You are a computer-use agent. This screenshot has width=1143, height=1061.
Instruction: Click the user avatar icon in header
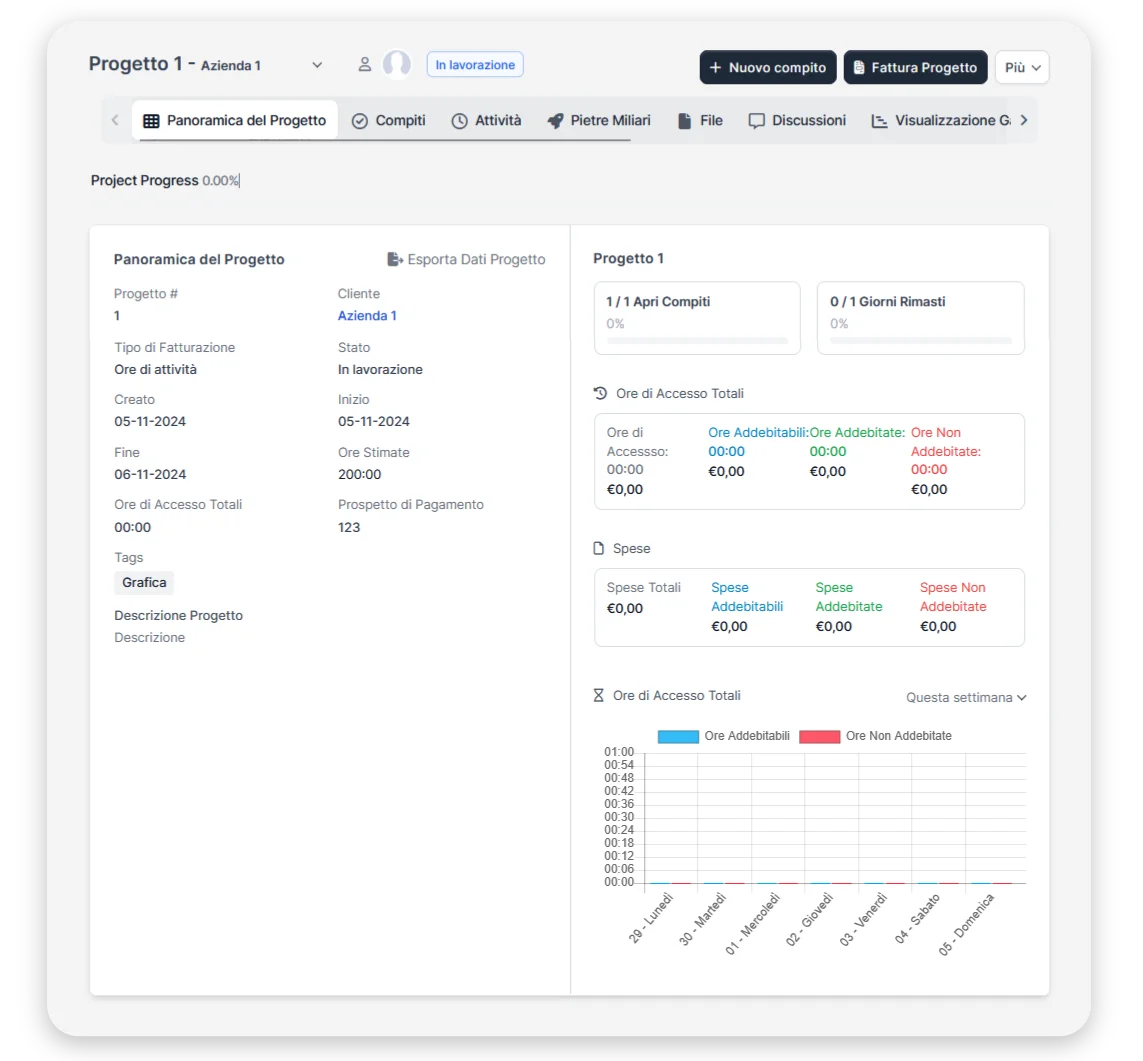point(397,65)
